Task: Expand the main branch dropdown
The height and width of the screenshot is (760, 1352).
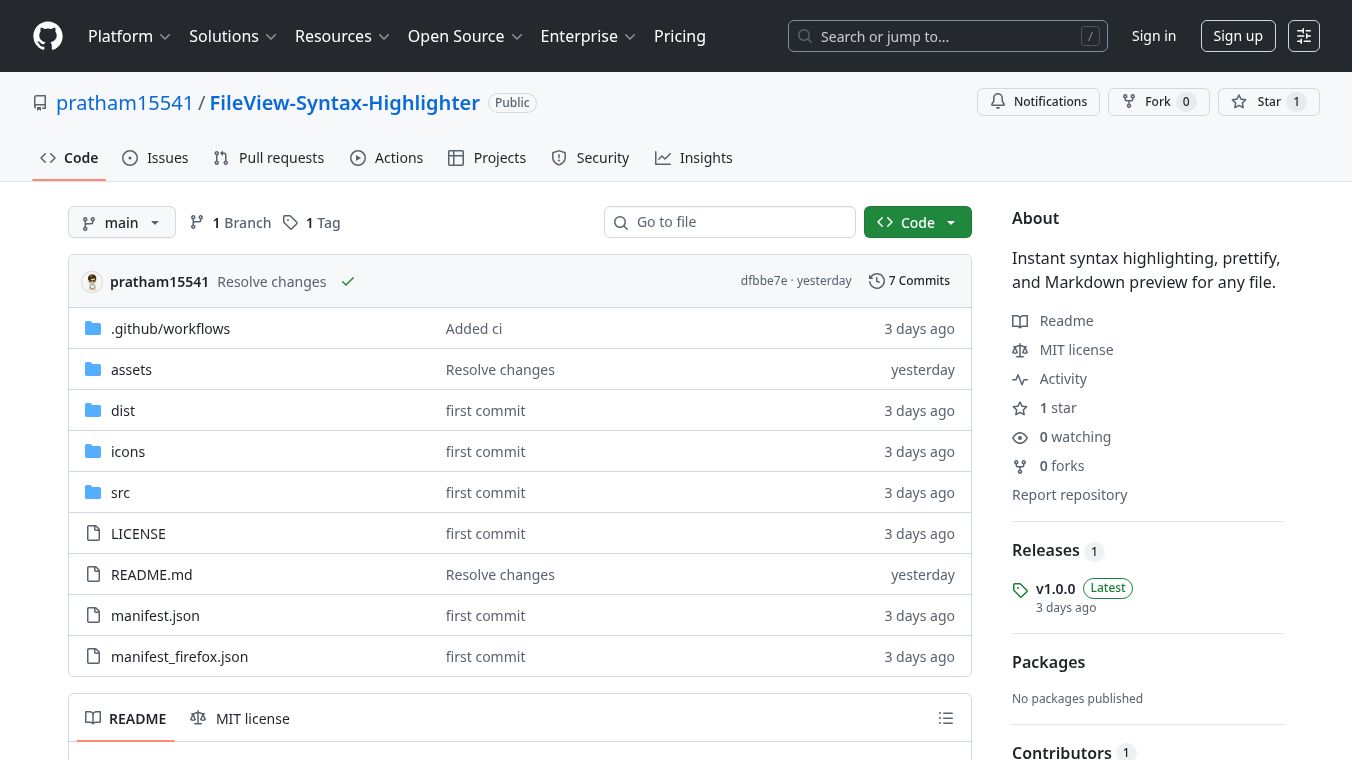Action: coord(122,223)
